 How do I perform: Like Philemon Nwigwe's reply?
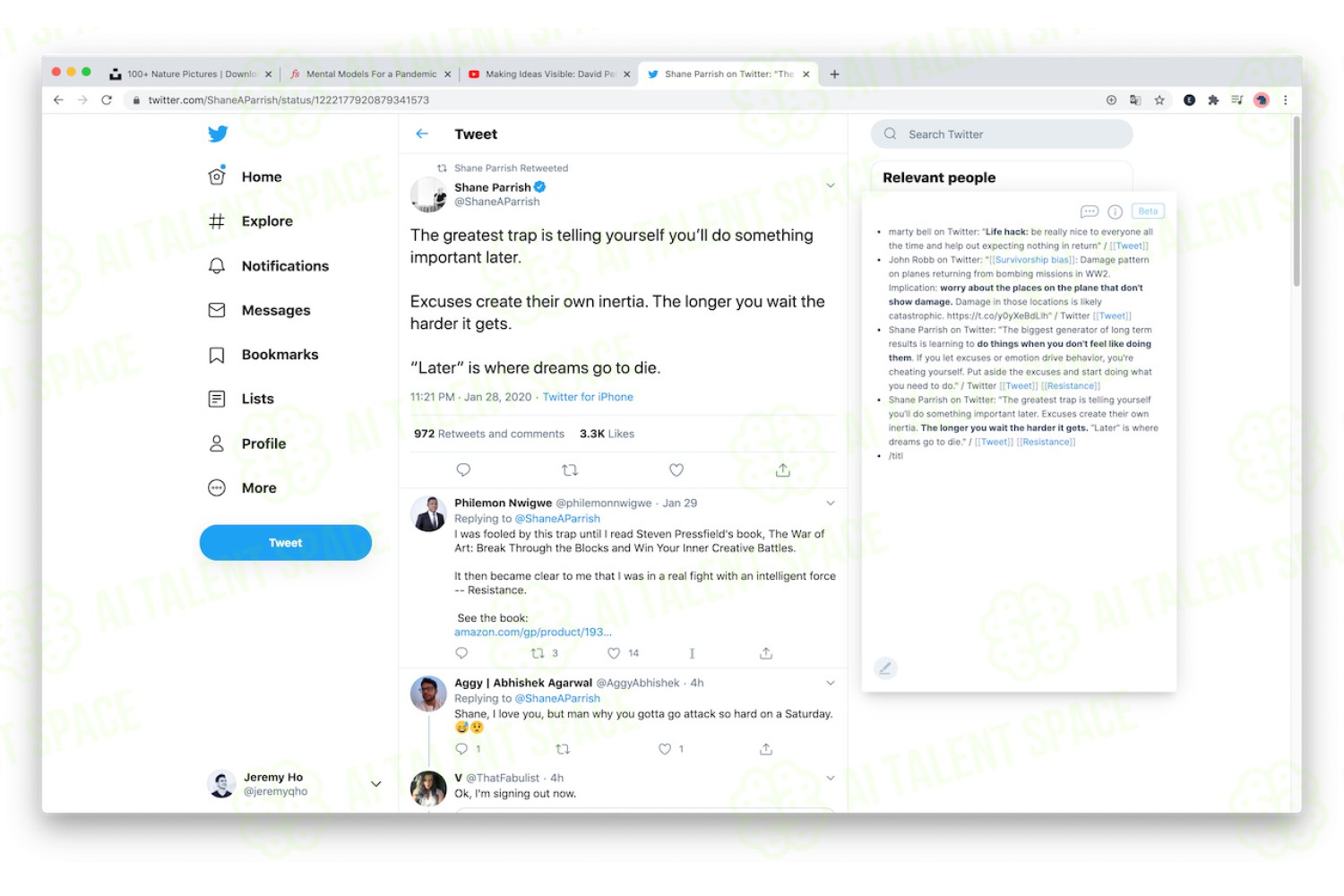[614, 653]
